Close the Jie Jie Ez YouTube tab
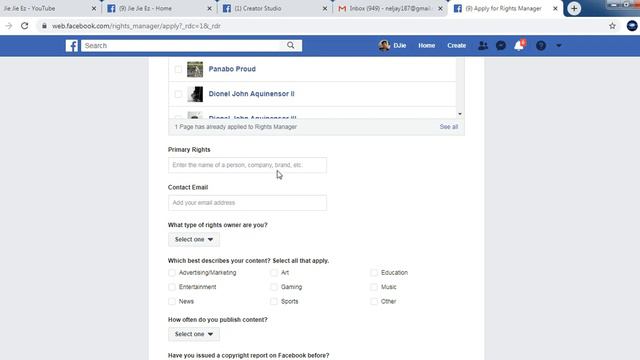 [x=94, y=8]
